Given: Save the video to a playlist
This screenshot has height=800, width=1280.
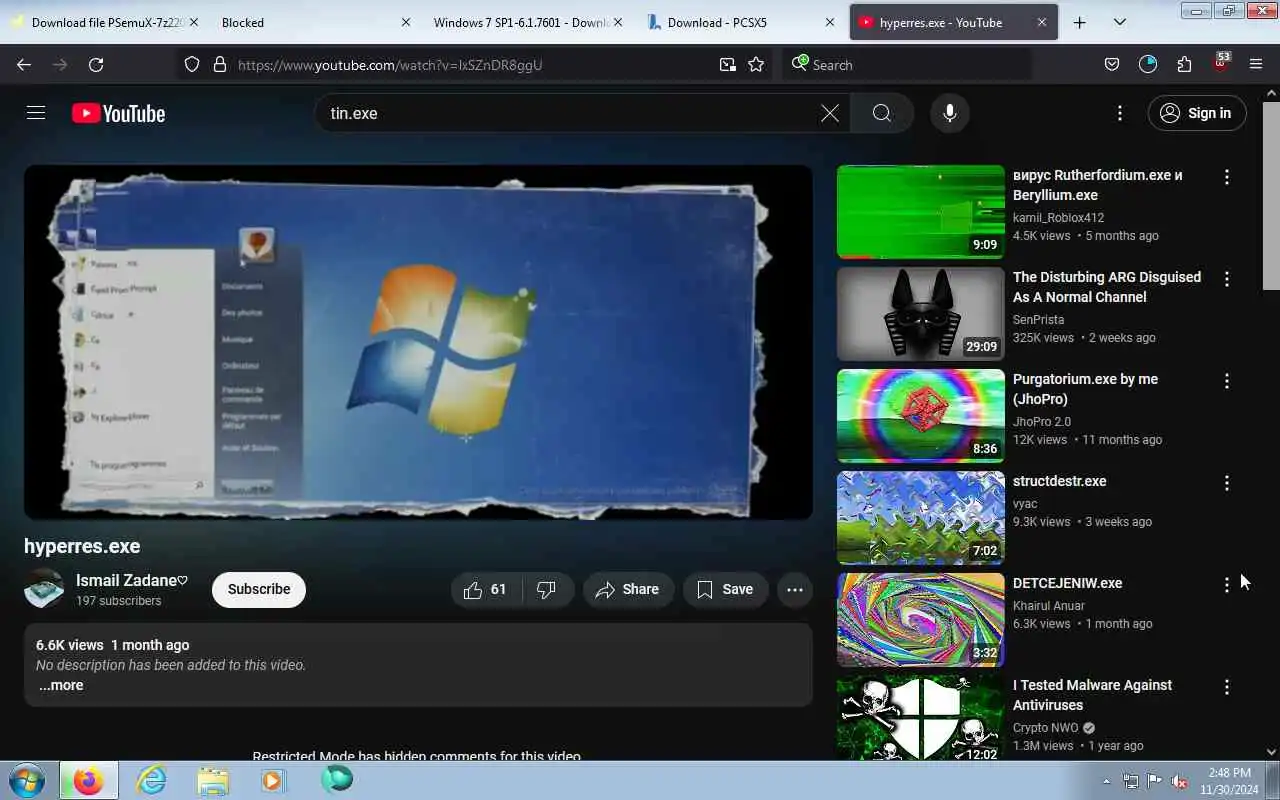Looking at the screenshot, I should (725, 590).
